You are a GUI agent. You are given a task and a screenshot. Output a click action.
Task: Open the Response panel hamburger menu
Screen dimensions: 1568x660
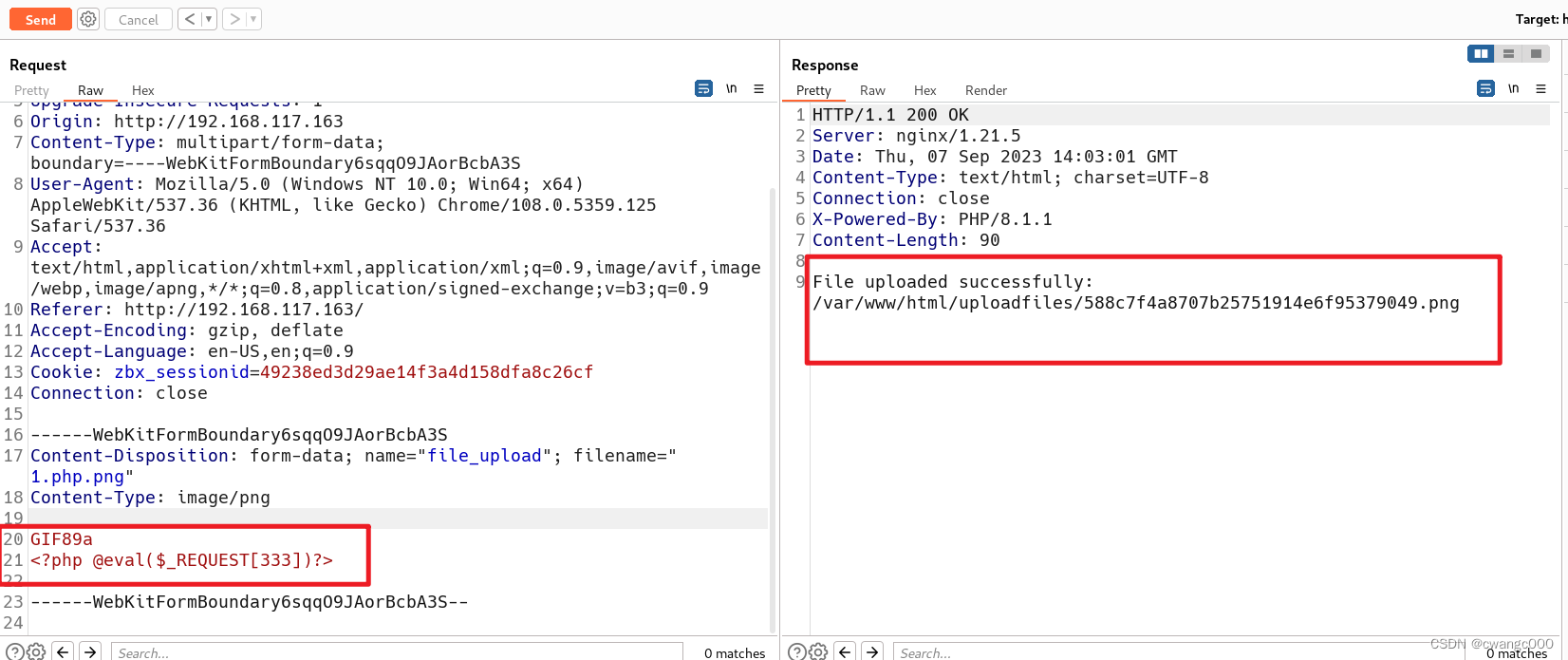(x=1540, y=88)
